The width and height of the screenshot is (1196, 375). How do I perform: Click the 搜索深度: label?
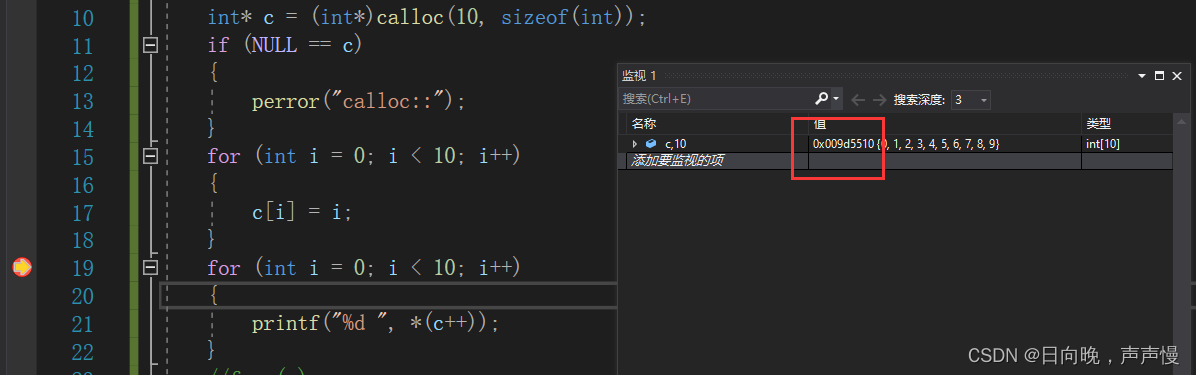(919, 100)
